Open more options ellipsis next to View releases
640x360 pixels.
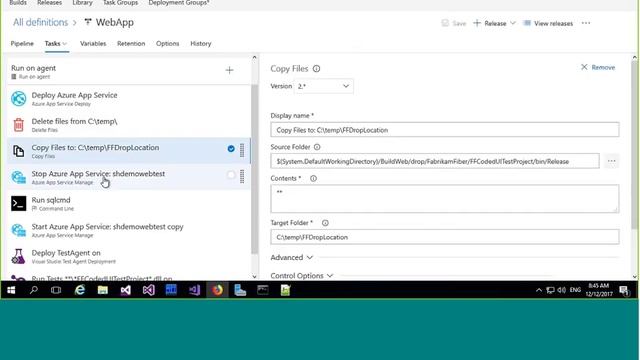586,23
